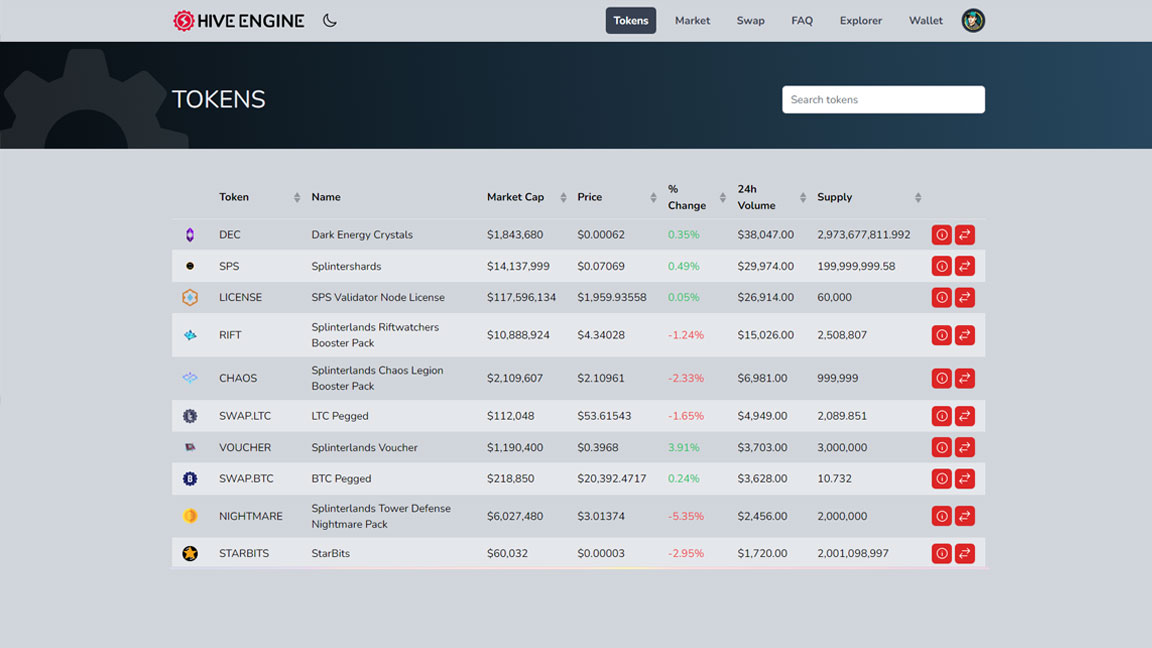Open info for CHAOS token
The image size is (1152, 648).
click(x=941, y=378)
